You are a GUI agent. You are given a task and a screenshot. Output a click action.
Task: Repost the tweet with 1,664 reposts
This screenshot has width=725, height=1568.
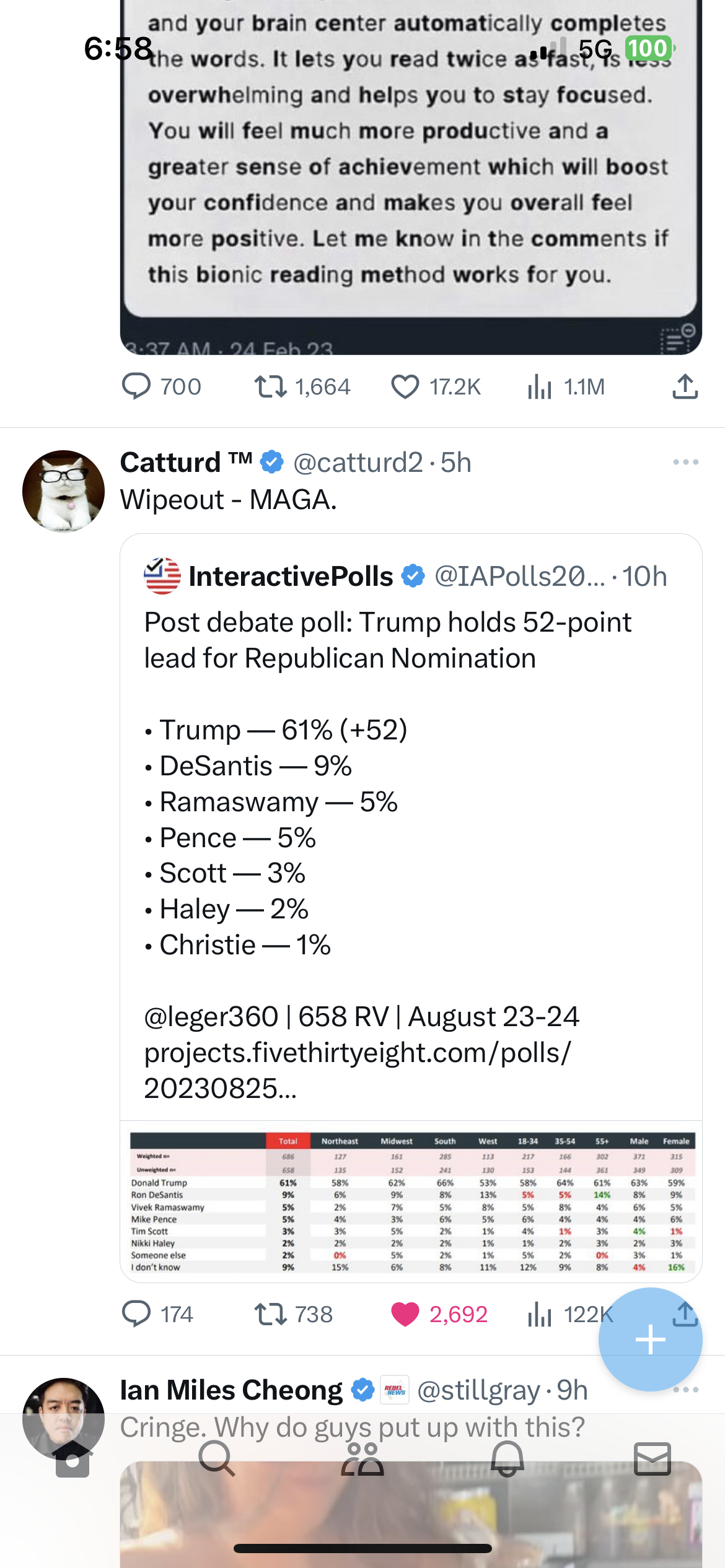coord(270,387)
